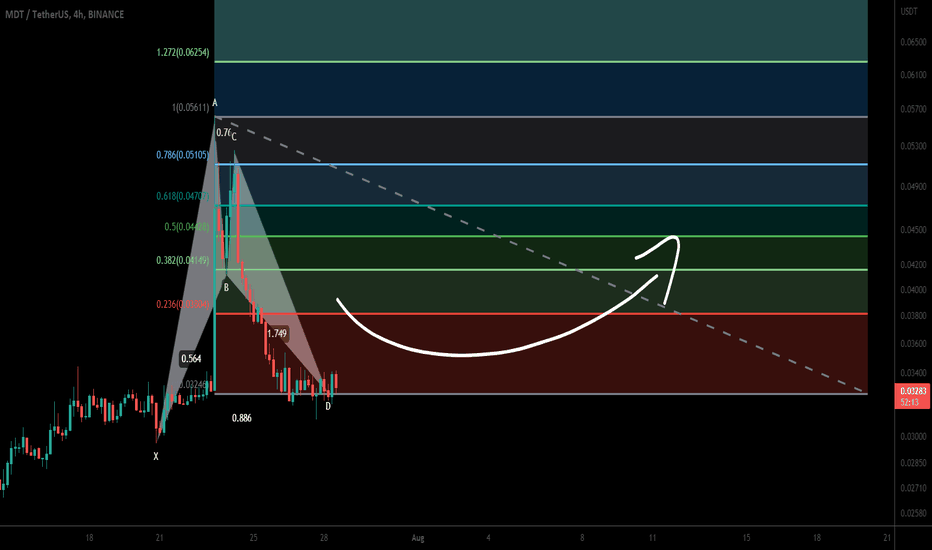Click the Aug label on time axis

pyautogui.click(x=418, y=538)
